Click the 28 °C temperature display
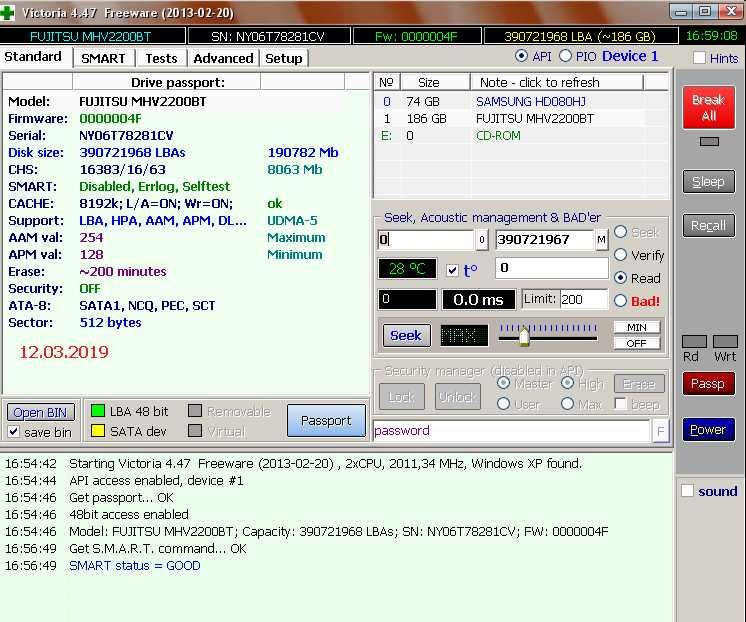This screenshot has height=622, width=746. pyautogui.click(x=407, y=269)
